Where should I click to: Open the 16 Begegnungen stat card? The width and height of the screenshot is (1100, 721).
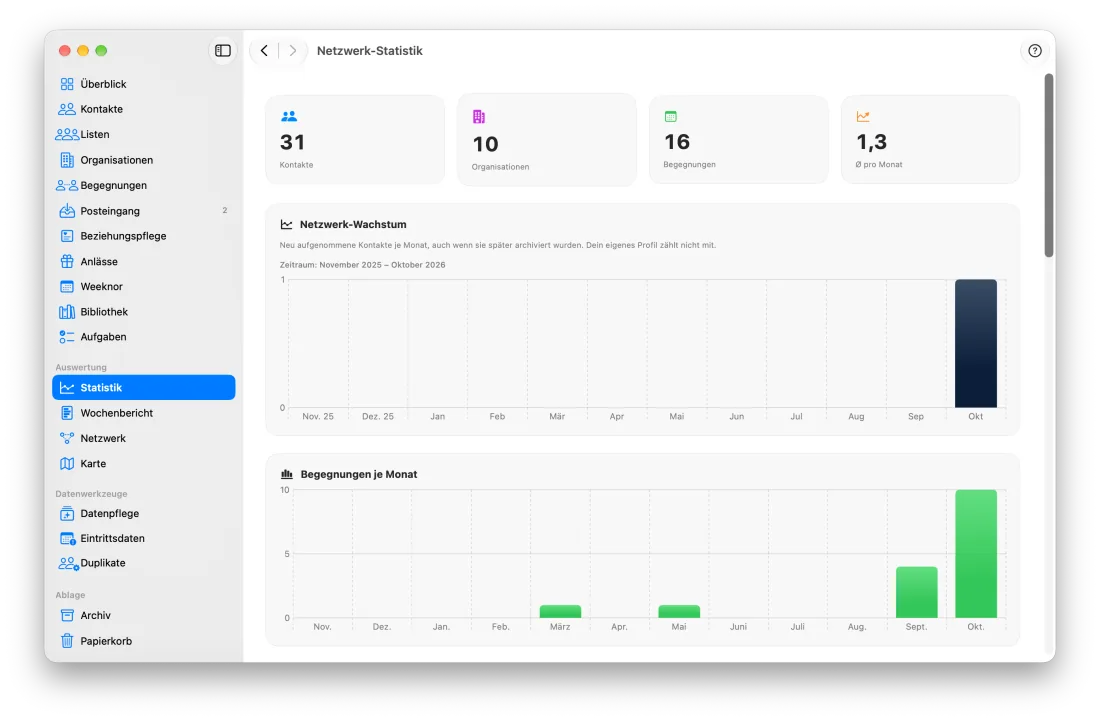738,140
